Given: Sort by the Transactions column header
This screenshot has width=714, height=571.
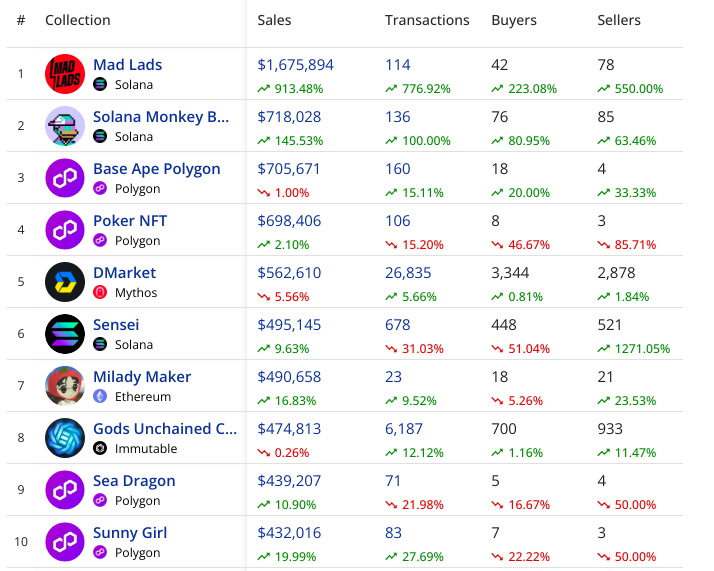Looking at the screenshot, I should (x=427, y=20).
